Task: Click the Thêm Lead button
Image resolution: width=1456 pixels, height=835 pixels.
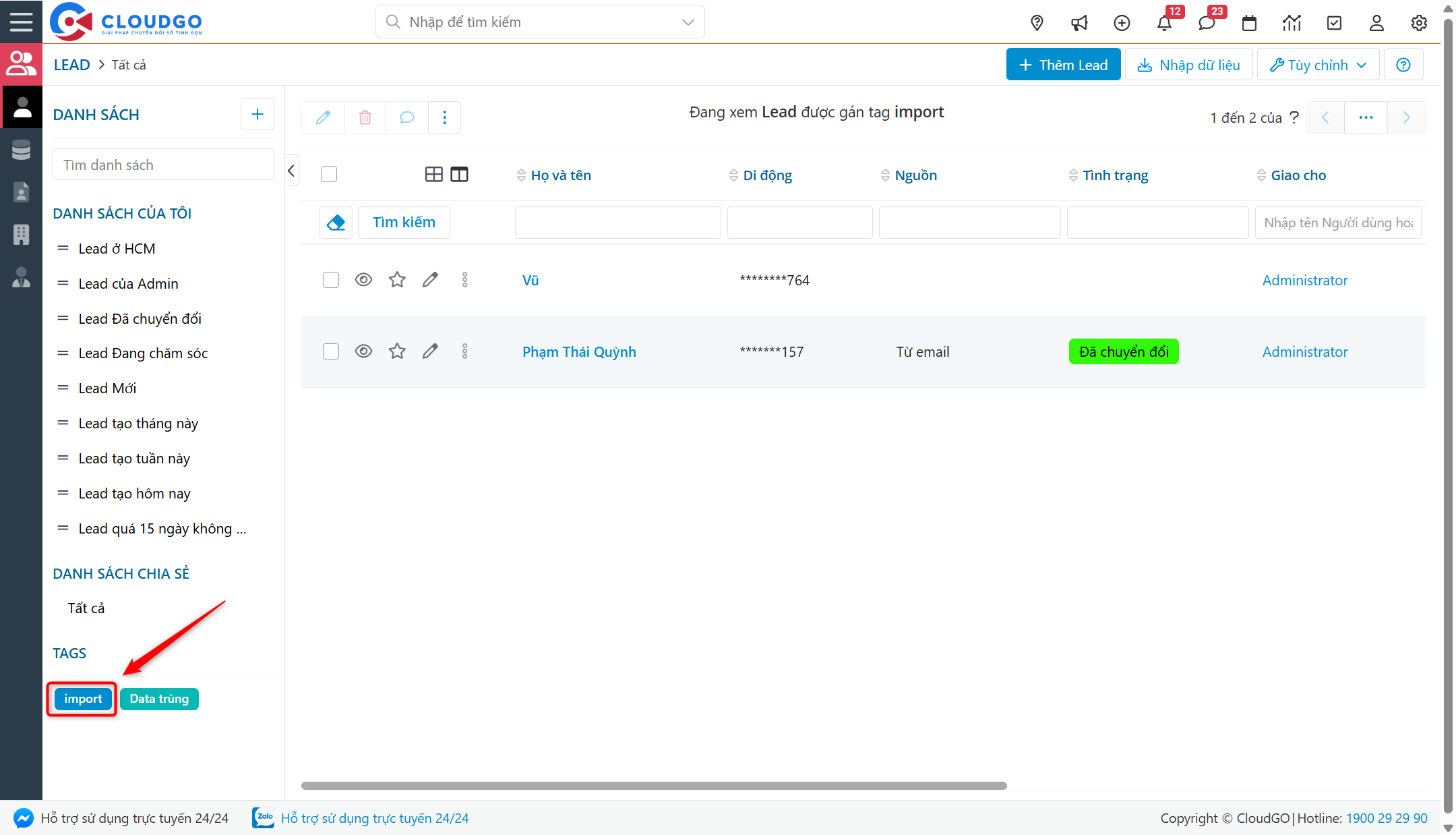Action: point(1063,65)
